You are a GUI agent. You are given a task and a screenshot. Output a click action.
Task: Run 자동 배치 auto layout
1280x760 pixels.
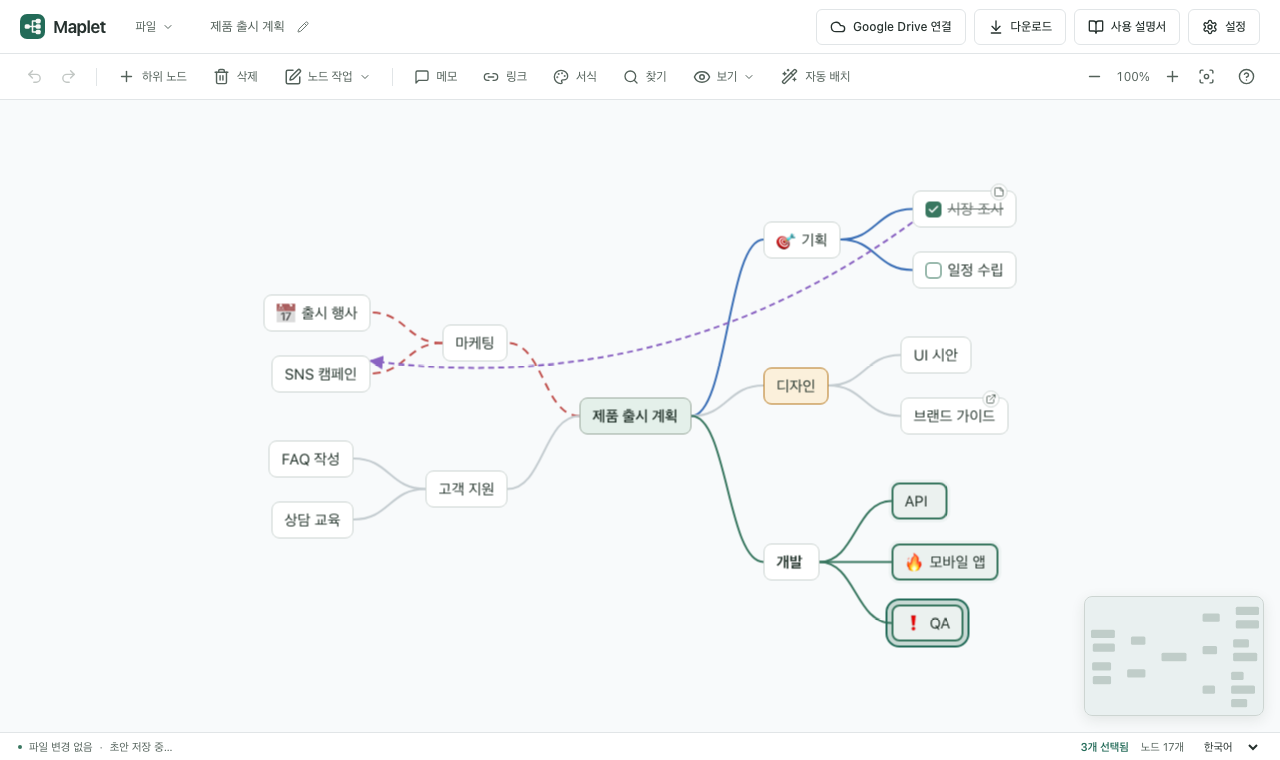[816, 77]
